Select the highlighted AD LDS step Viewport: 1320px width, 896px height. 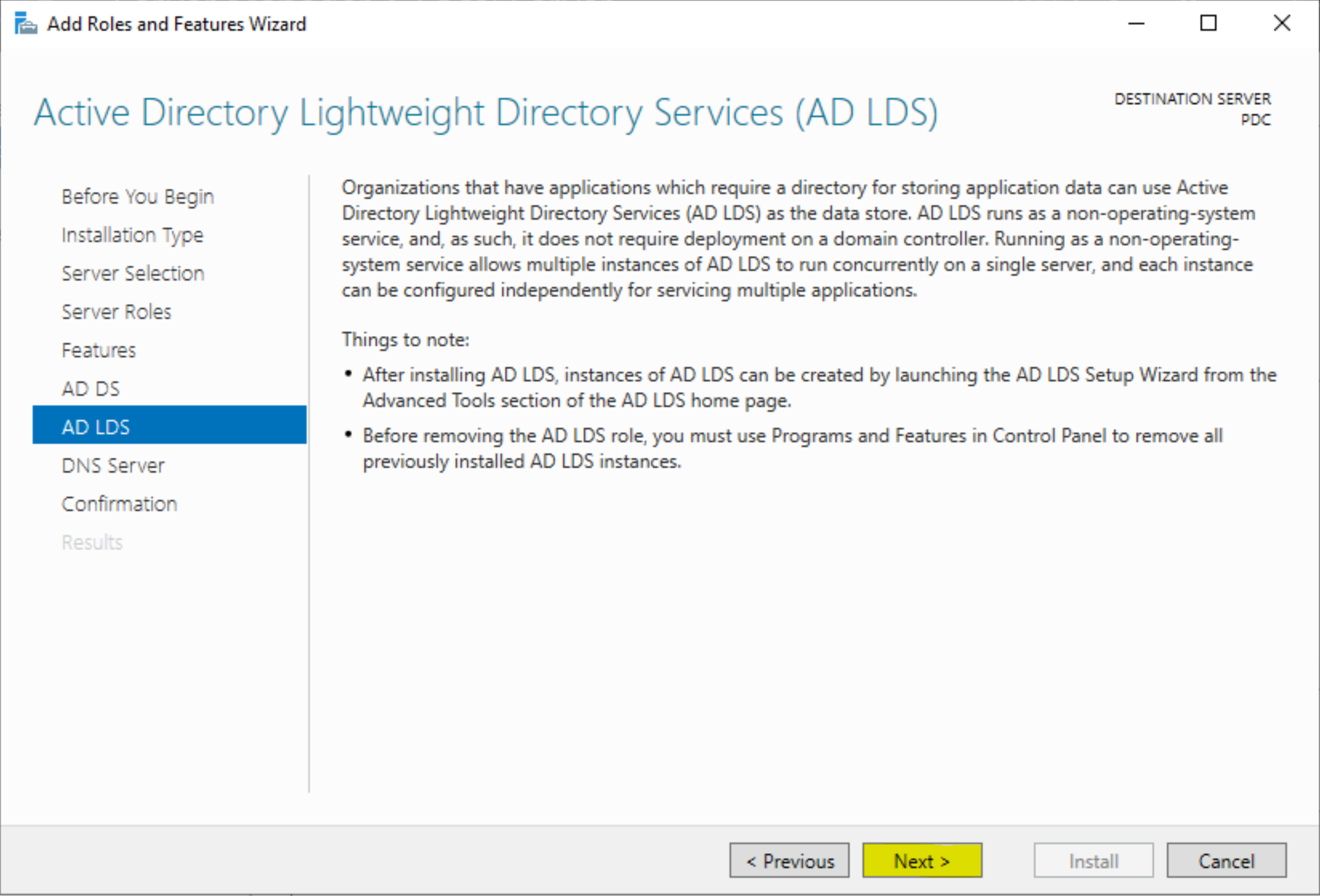tap(169, 425)
